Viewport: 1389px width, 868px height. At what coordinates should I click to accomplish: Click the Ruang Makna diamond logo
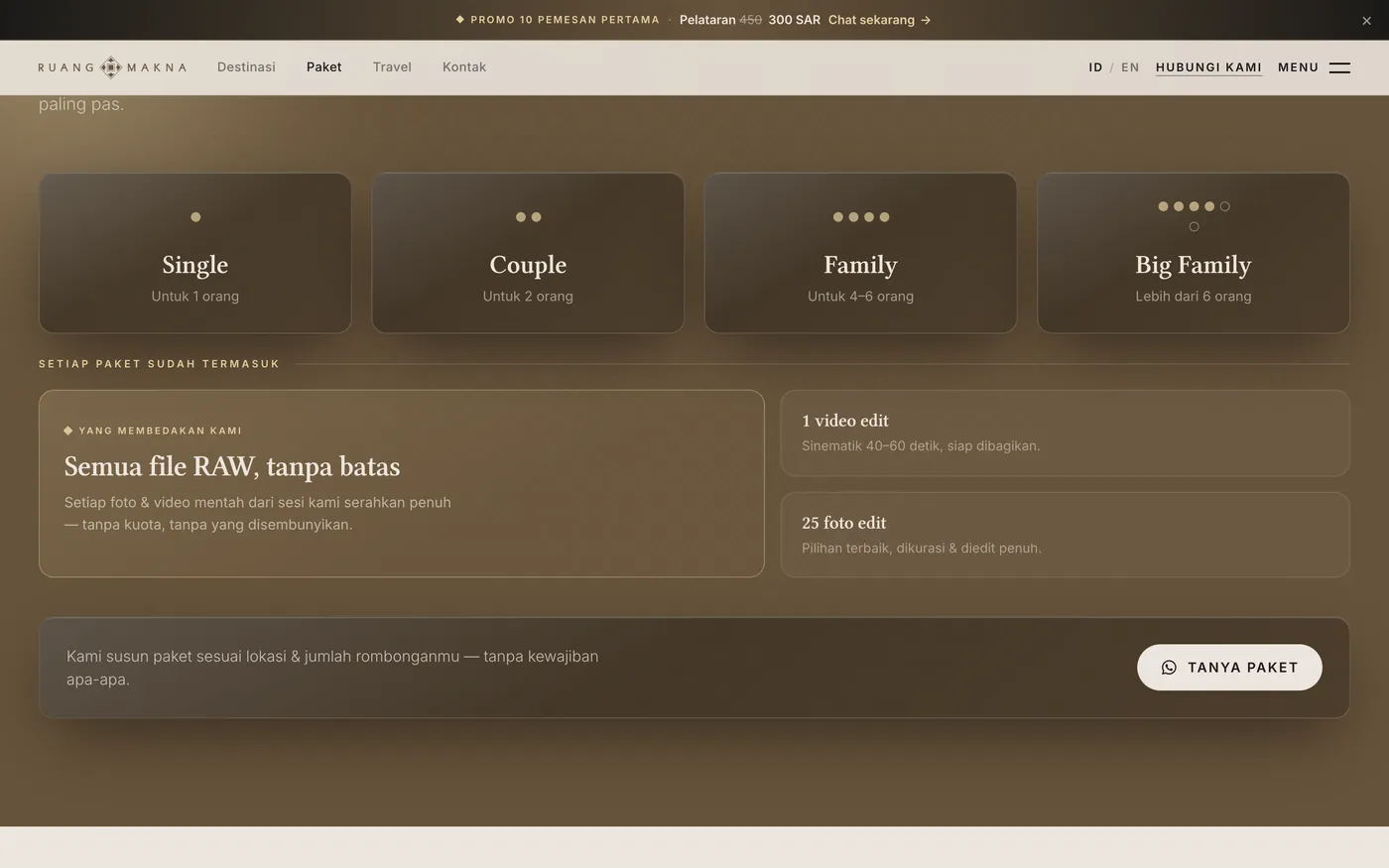click(x=112, y=67)
